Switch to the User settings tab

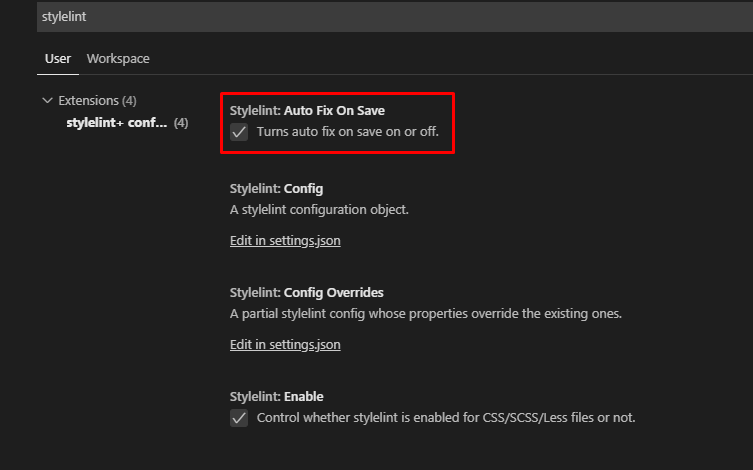[58, 59]
